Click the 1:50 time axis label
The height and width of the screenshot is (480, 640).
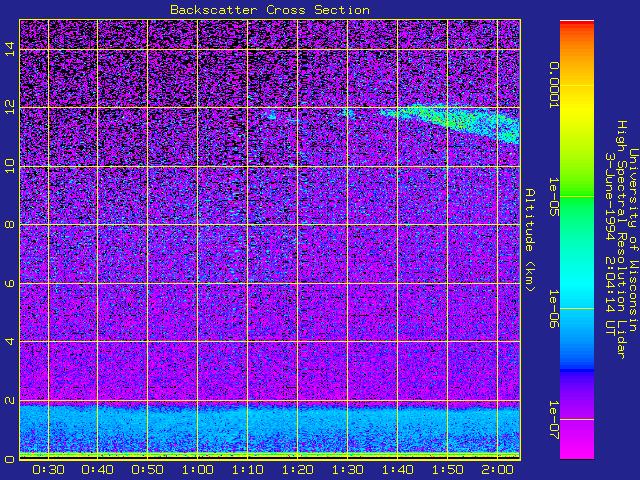click(447, 470)
